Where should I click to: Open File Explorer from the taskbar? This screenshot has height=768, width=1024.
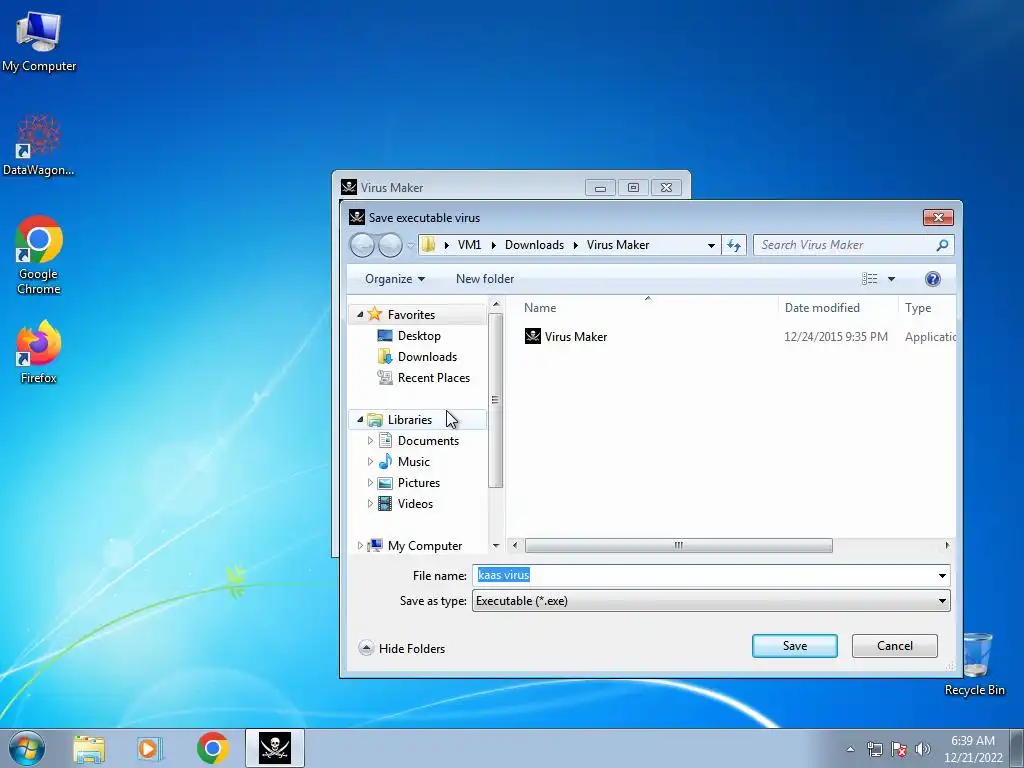point(89,748)
